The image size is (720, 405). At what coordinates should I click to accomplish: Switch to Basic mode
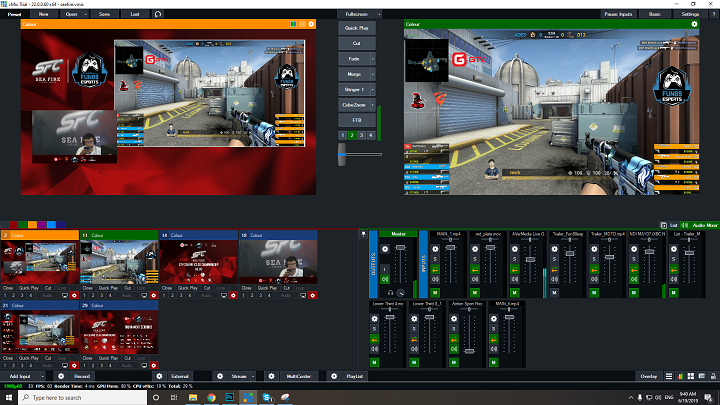655,14
